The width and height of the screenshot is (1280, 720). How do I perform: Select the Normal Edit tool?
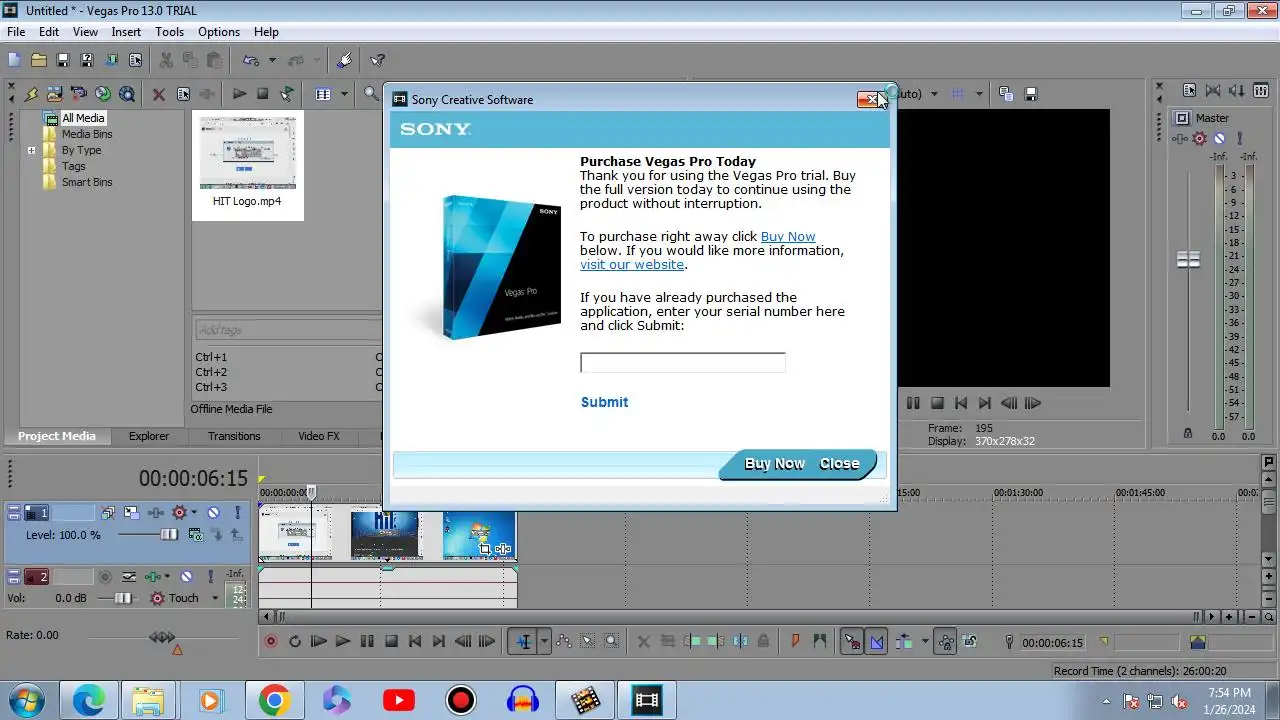[523, 642]
